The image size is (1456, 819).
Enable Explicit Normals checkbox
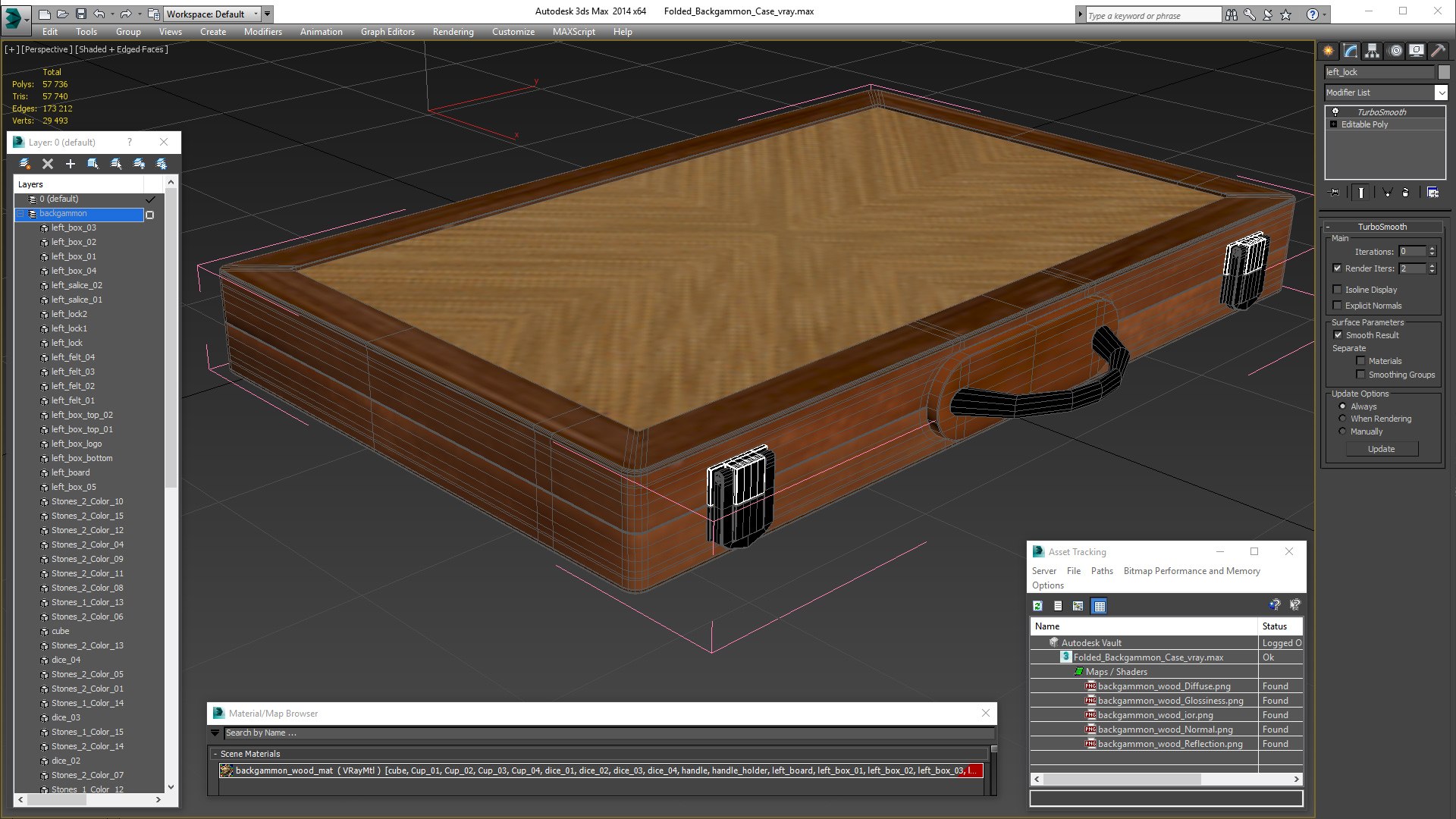pyautogui.click(x=1338, y=306)
